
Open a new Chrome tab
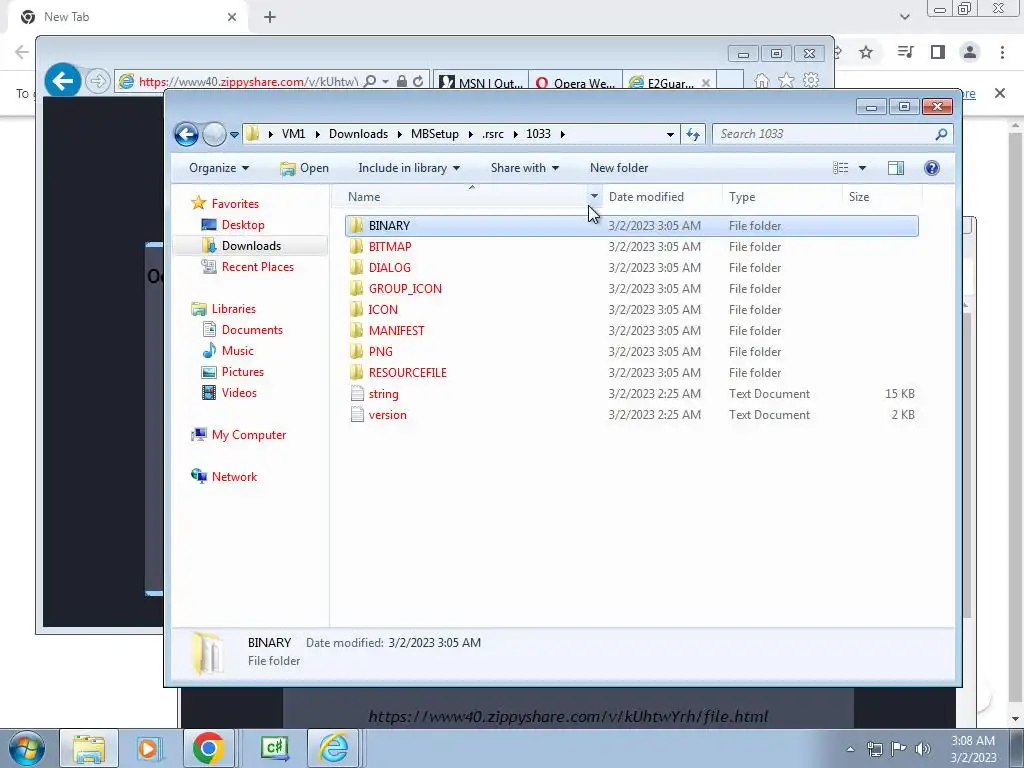pos(270,17)
